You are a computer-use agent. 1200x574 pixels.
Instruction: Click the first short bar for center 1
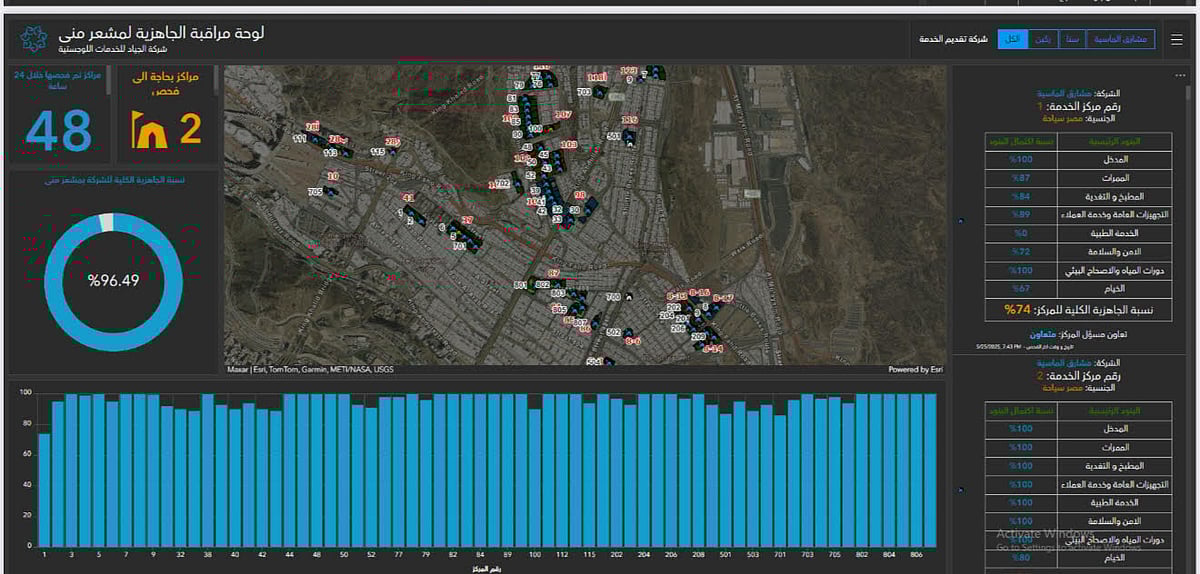click(44, 489)
